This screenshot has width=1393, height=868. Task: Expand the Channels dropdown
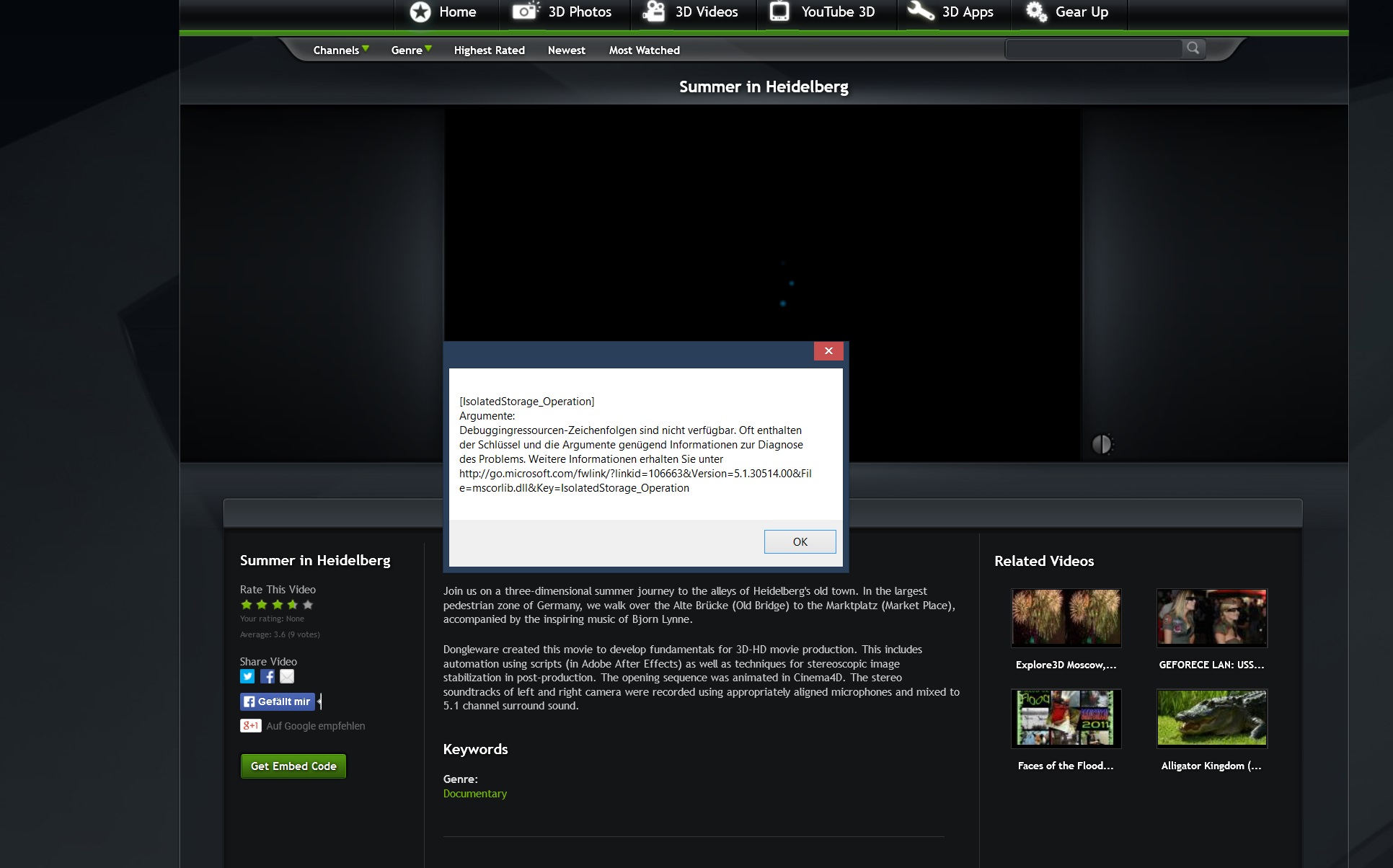click(340, 50)
